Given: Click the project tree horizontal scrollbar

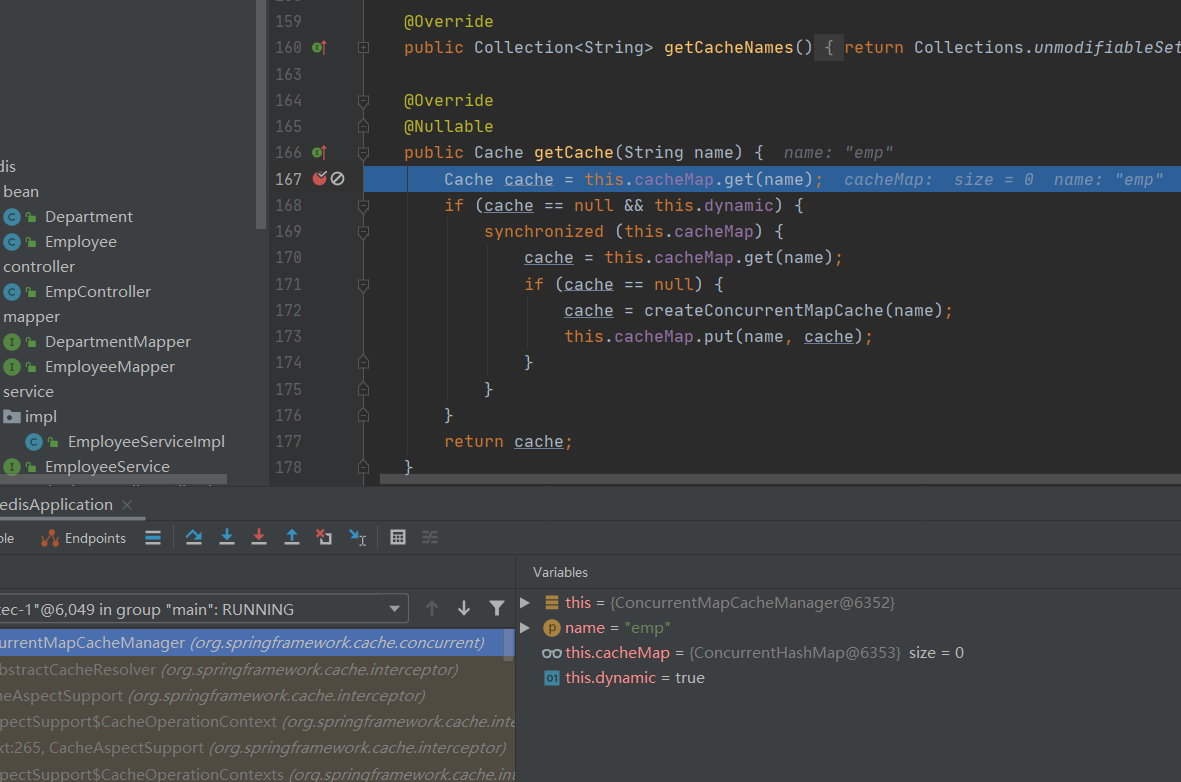Looking at the screenshot, I should pos(113,479).
